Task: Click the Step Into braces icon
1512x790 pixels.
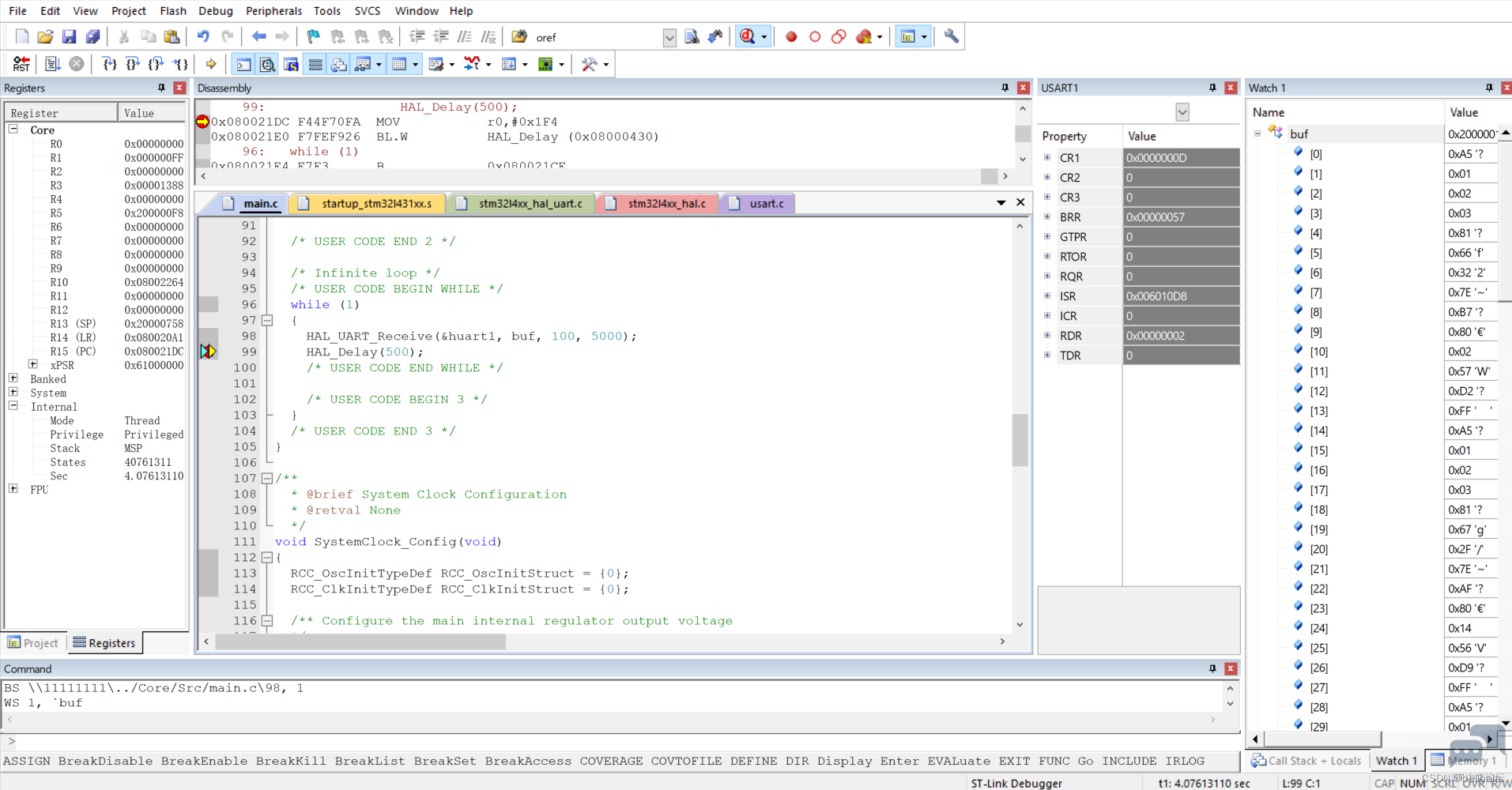Action: click(109, 64)
